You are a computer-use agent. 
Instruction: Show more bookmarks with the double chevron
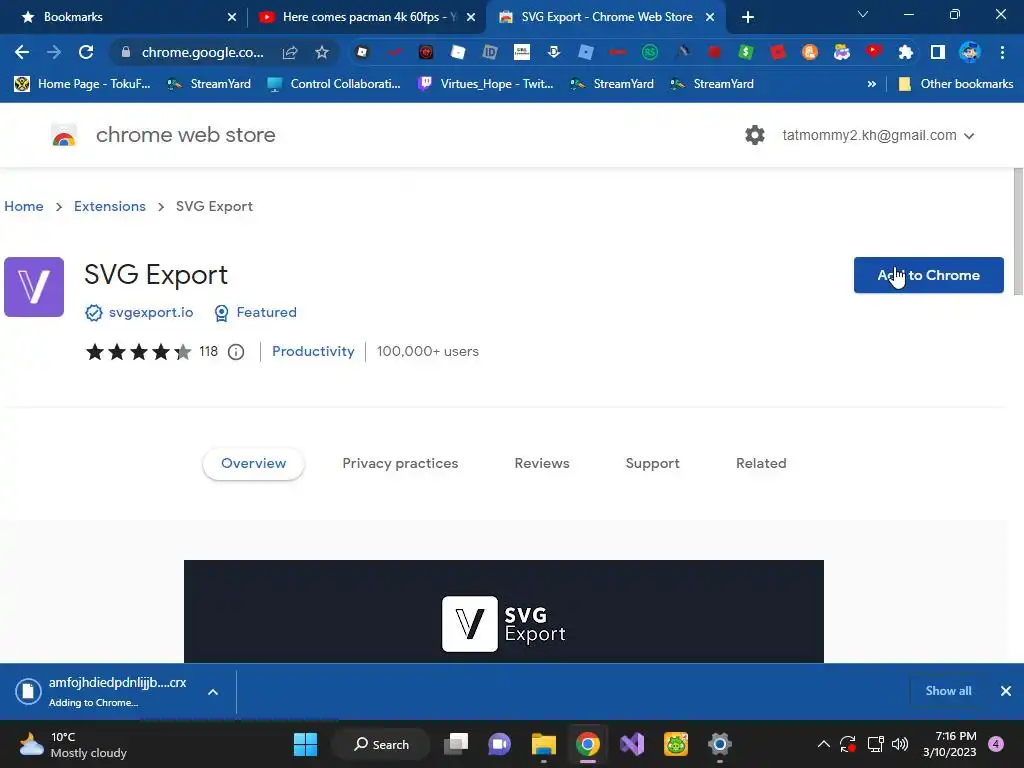(871, 84)
